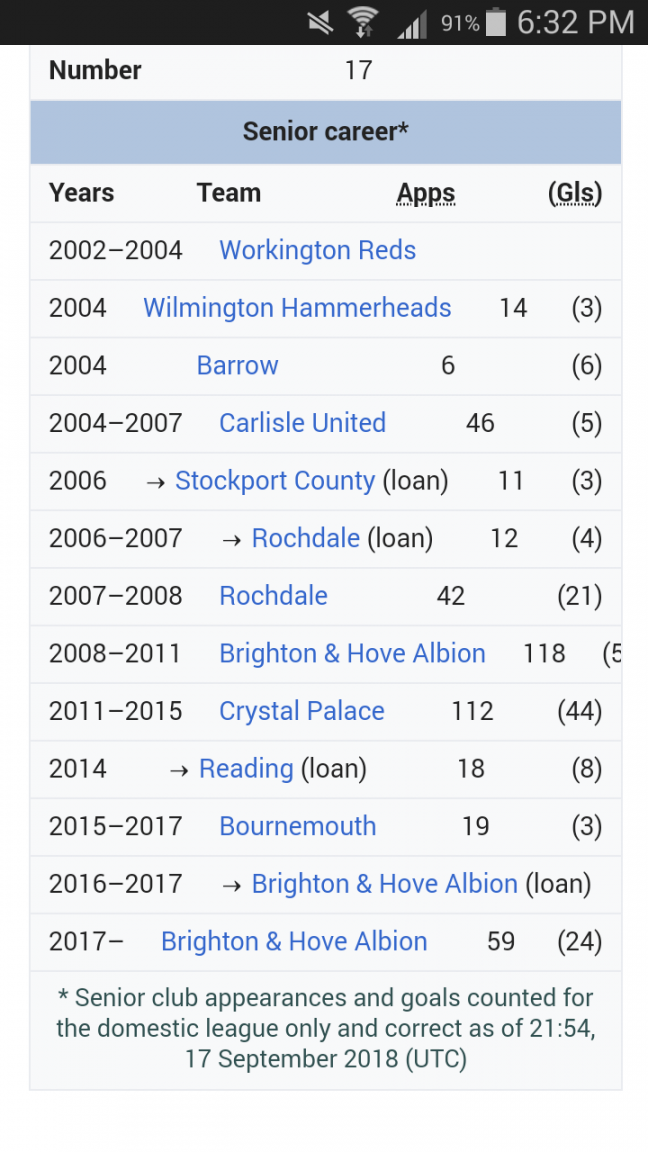Follow the Barrow team link
The image size is (648, 1152).
click(x=237, y=365)
